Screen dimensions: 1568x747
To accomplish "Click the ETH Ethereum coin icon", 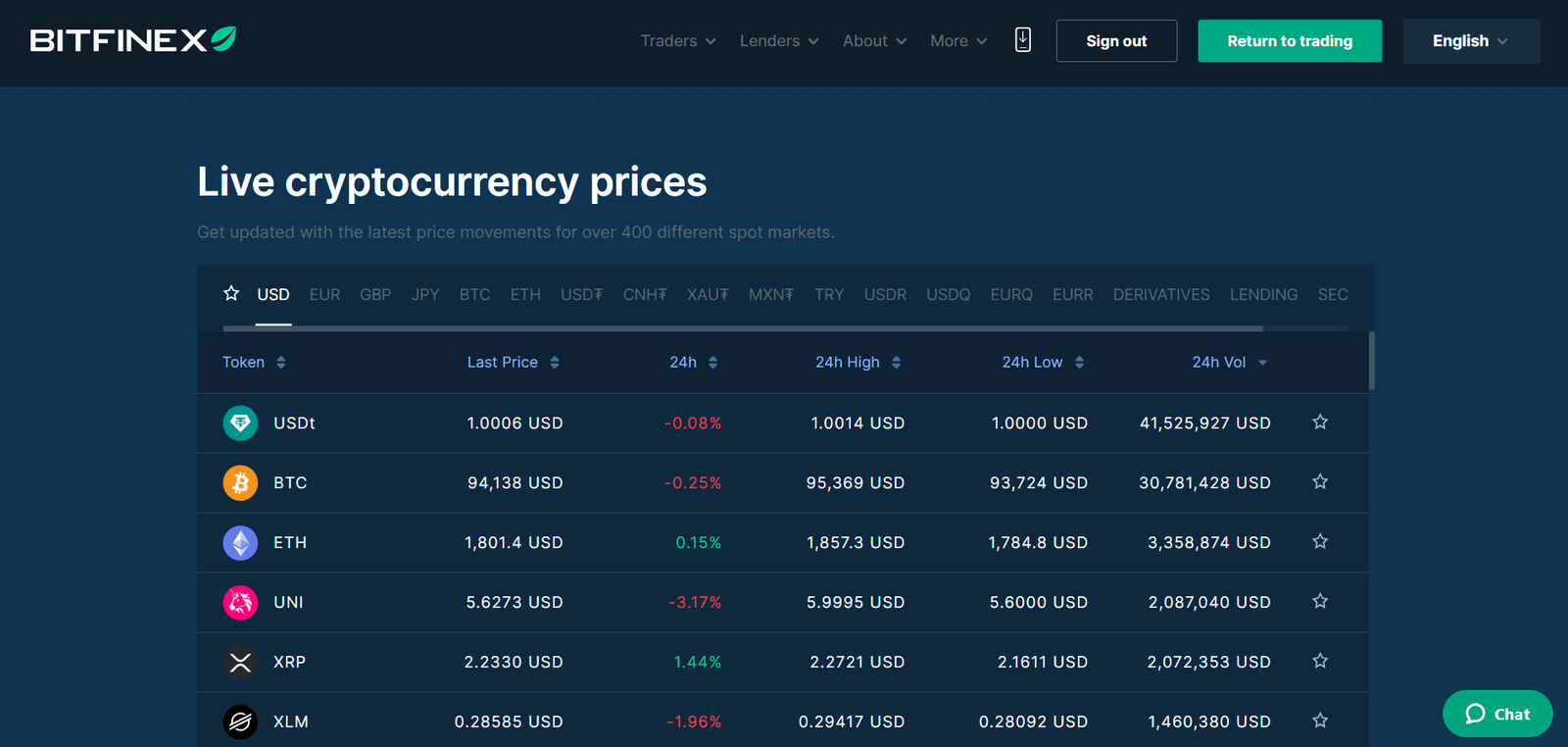I will point(240,542).
